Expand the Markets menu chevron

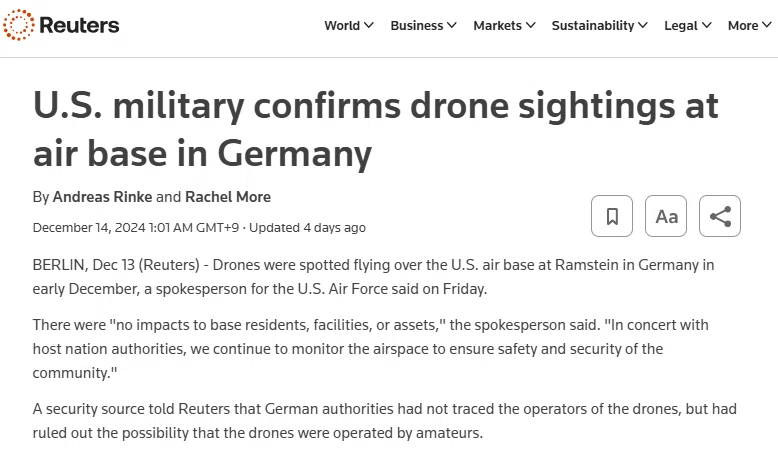[531, 25]
